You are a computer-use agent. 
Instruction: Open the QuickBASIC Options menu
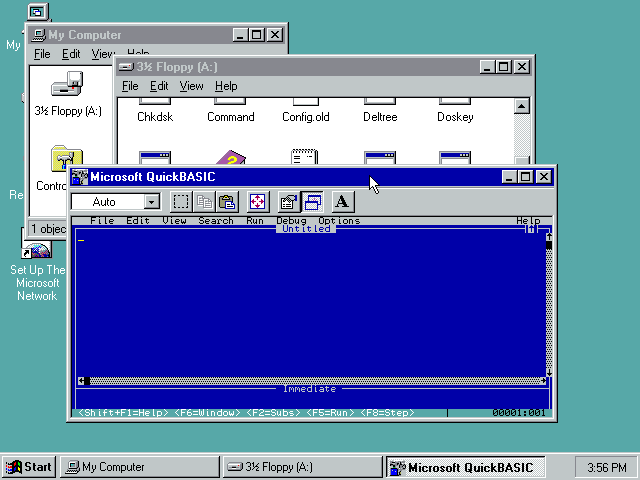point(339,220)
